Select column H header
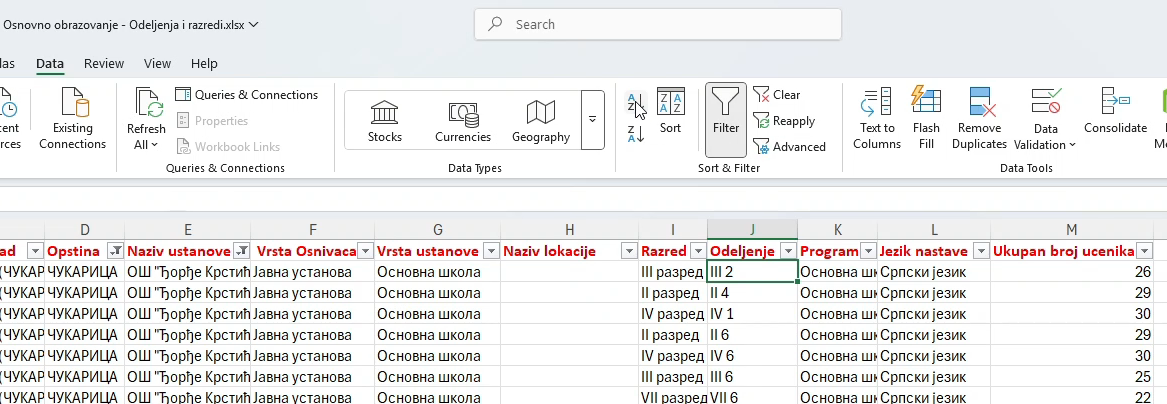This screenshot has height=404, width=1167. coord(569,230)
